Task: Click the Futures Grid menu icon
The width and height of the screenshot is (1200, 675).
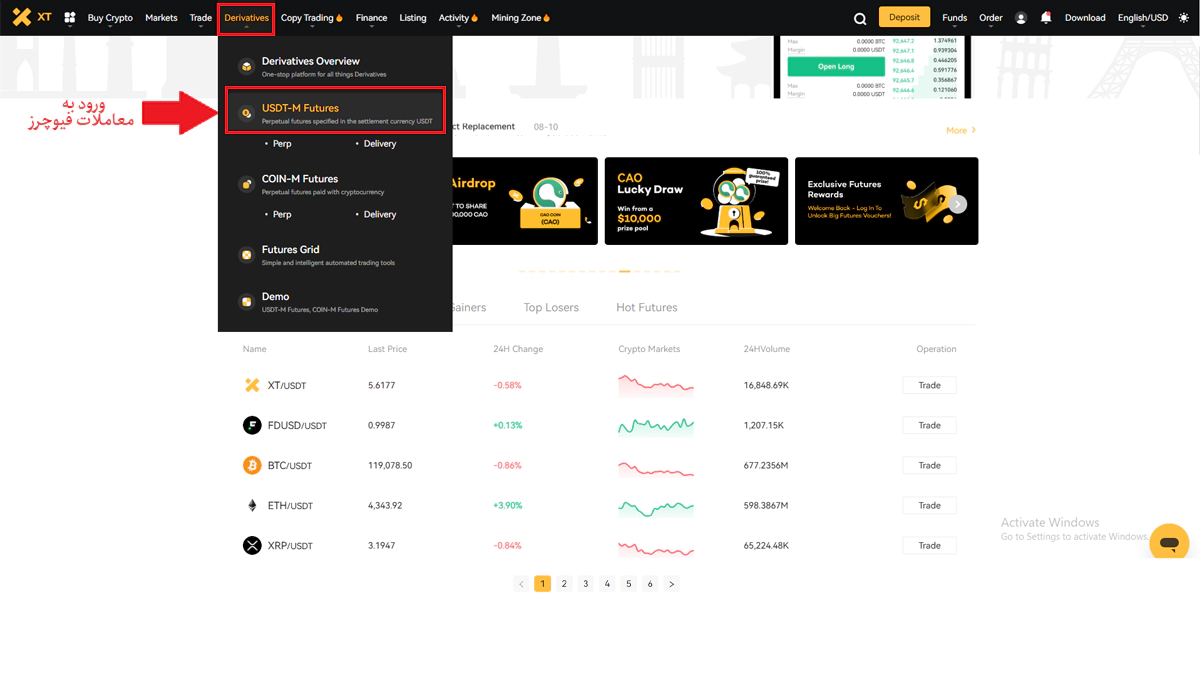Action: [246, 255]
